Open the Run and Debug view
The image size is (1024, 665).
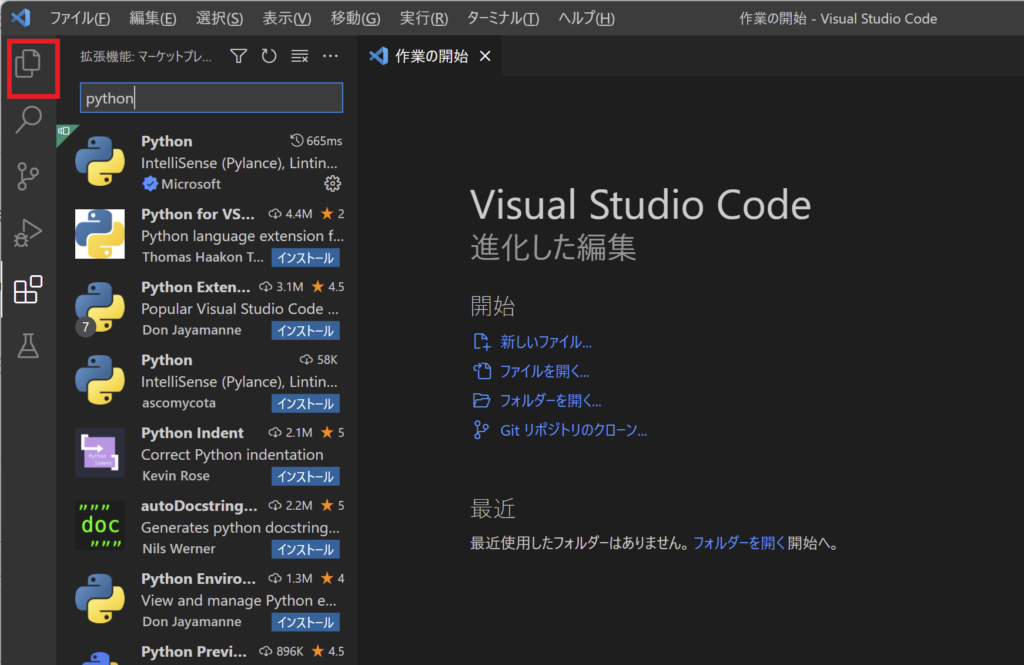[x=28, y=233]
